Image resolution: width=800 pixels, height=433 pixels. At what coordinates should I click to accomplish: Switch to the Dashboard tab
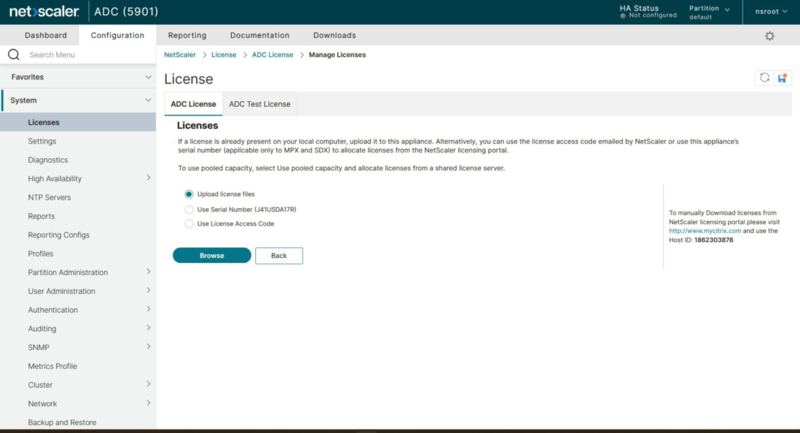[x=45, y=35]
